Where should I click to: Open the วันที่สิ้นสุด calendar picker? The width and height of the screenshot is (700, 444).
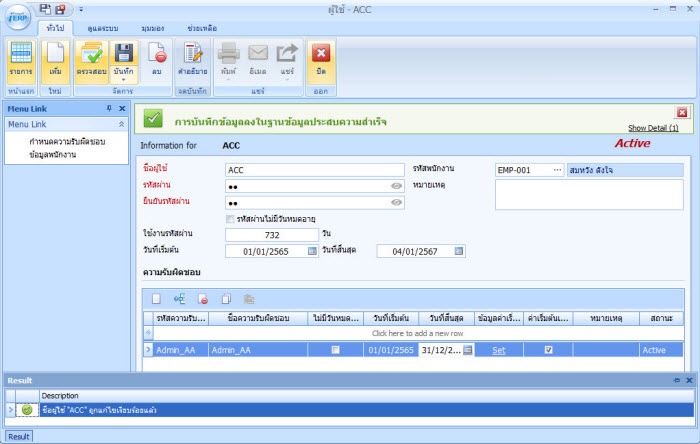pyautogui.click(x=458, y=251)
